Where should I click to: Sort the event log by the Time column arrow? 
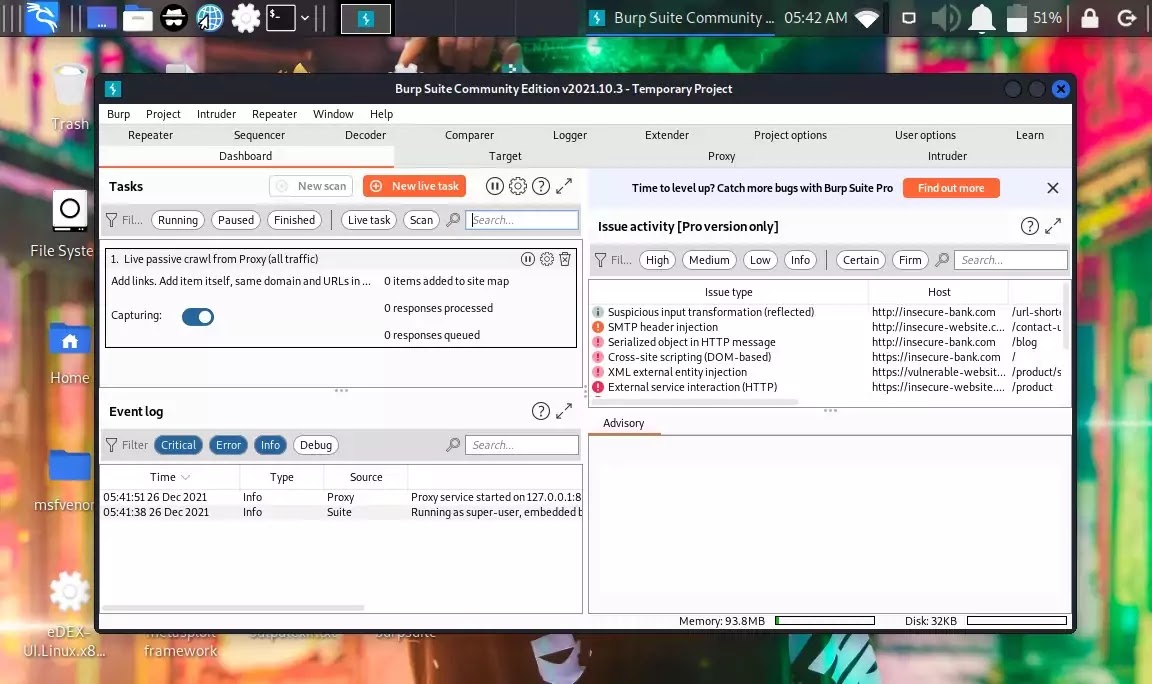pyautogui.click(x=186, y=478)
